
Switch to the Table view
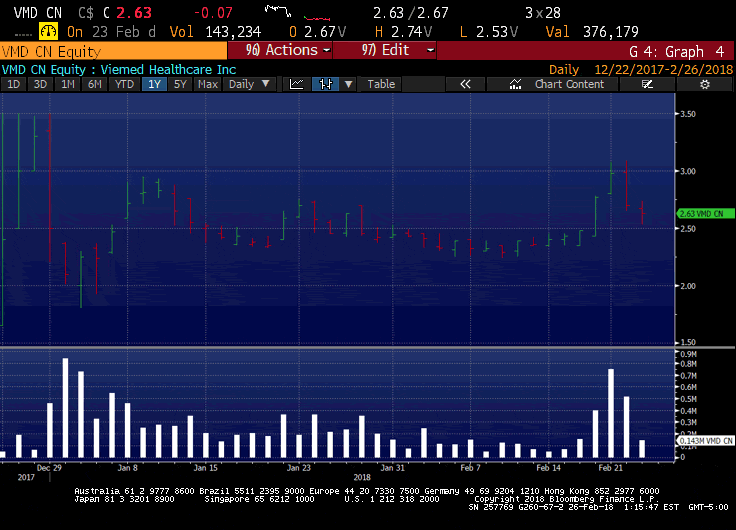pyautogui.click(x=380, y=85)
